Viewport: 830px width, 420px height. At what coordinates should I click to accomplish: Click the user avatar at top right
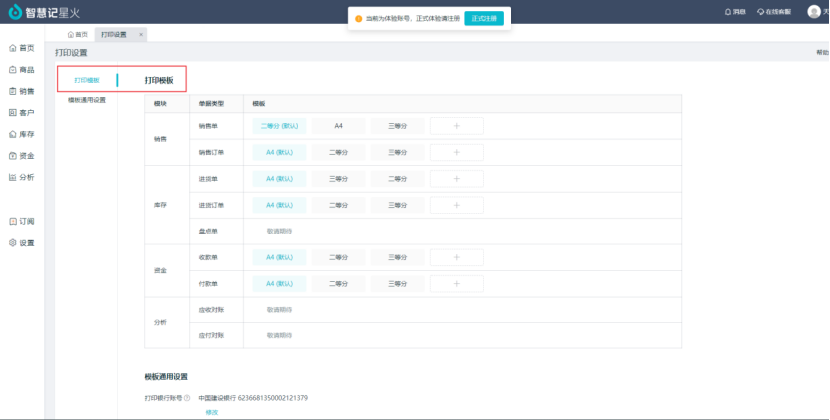click(814, 12)
